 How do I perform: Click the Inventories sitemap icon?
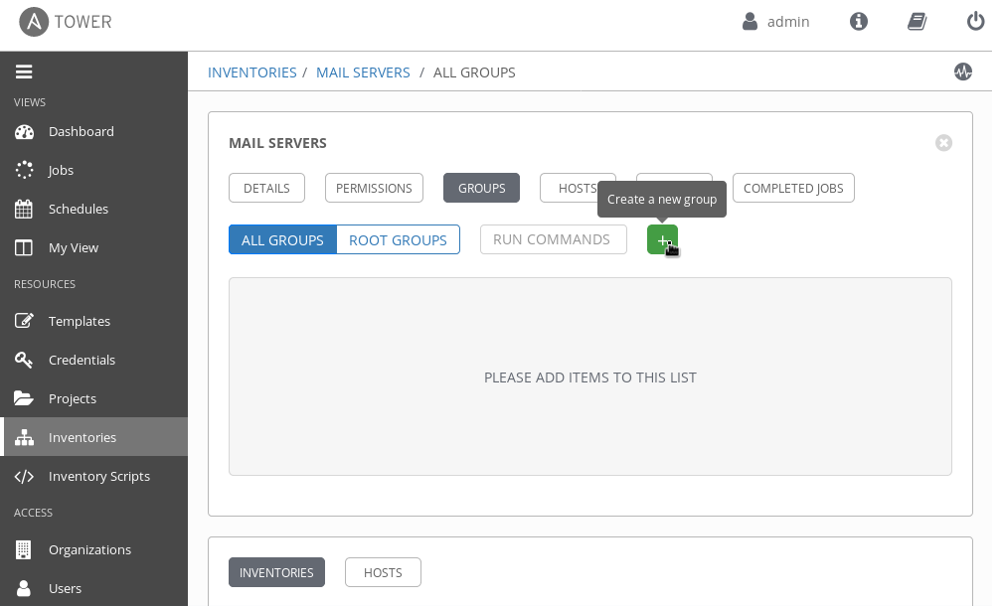[x=24, y=437]
